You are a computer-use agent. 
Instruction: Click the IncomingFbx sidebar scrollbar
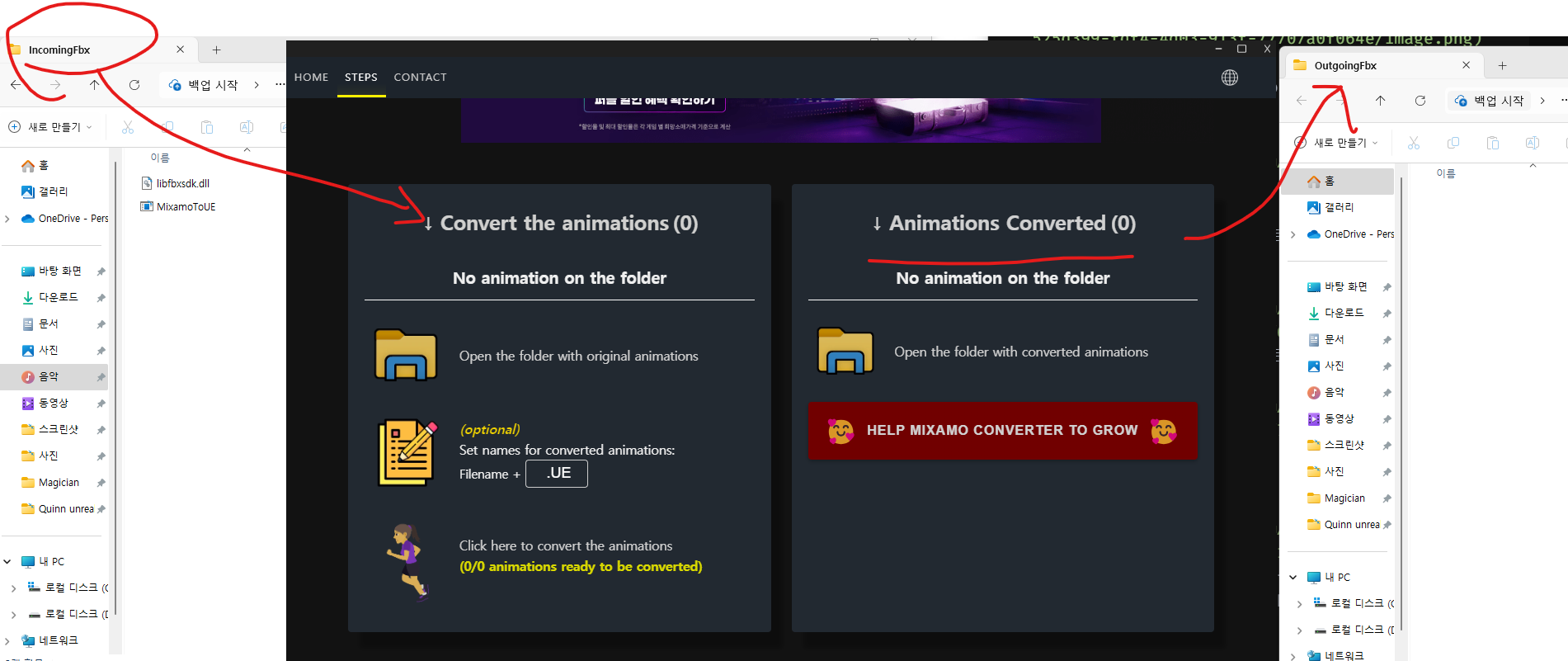pos(115,388)
